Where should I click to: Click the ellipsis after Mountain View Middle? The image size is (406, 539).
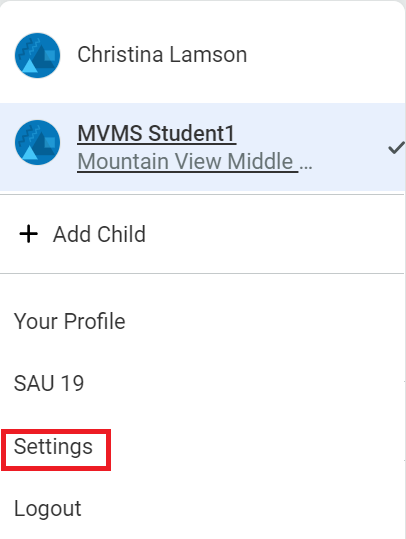(x=306, y=168)
